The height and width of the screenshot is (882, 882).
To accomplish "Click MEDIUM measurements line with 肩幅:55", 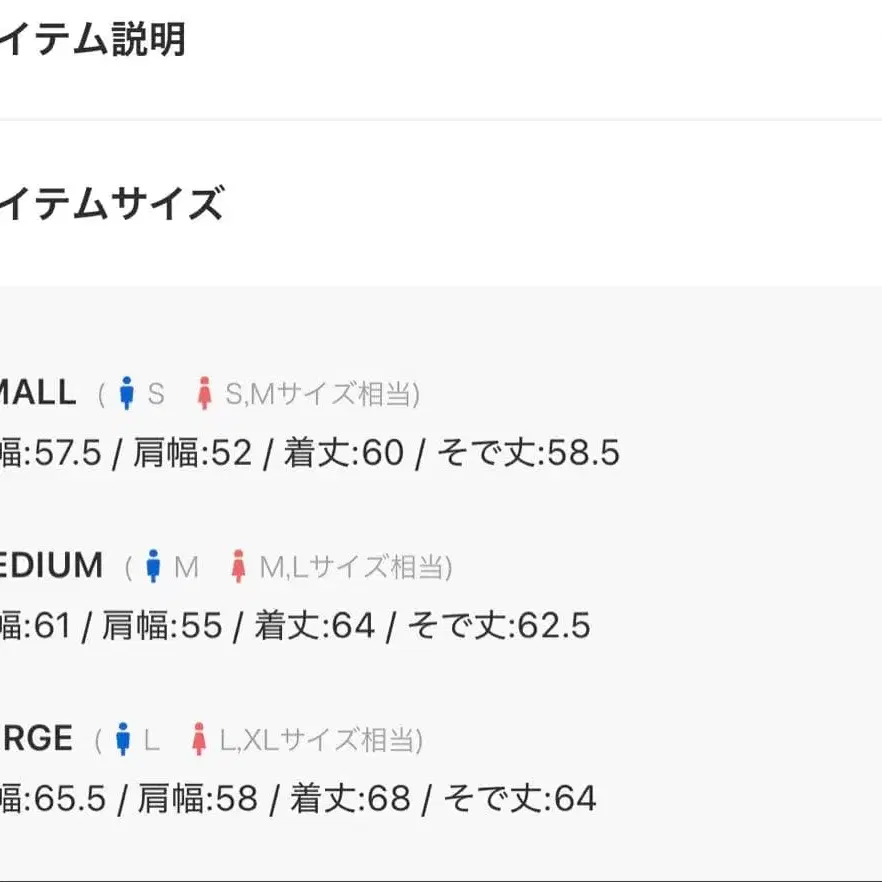I will point(296,627).
